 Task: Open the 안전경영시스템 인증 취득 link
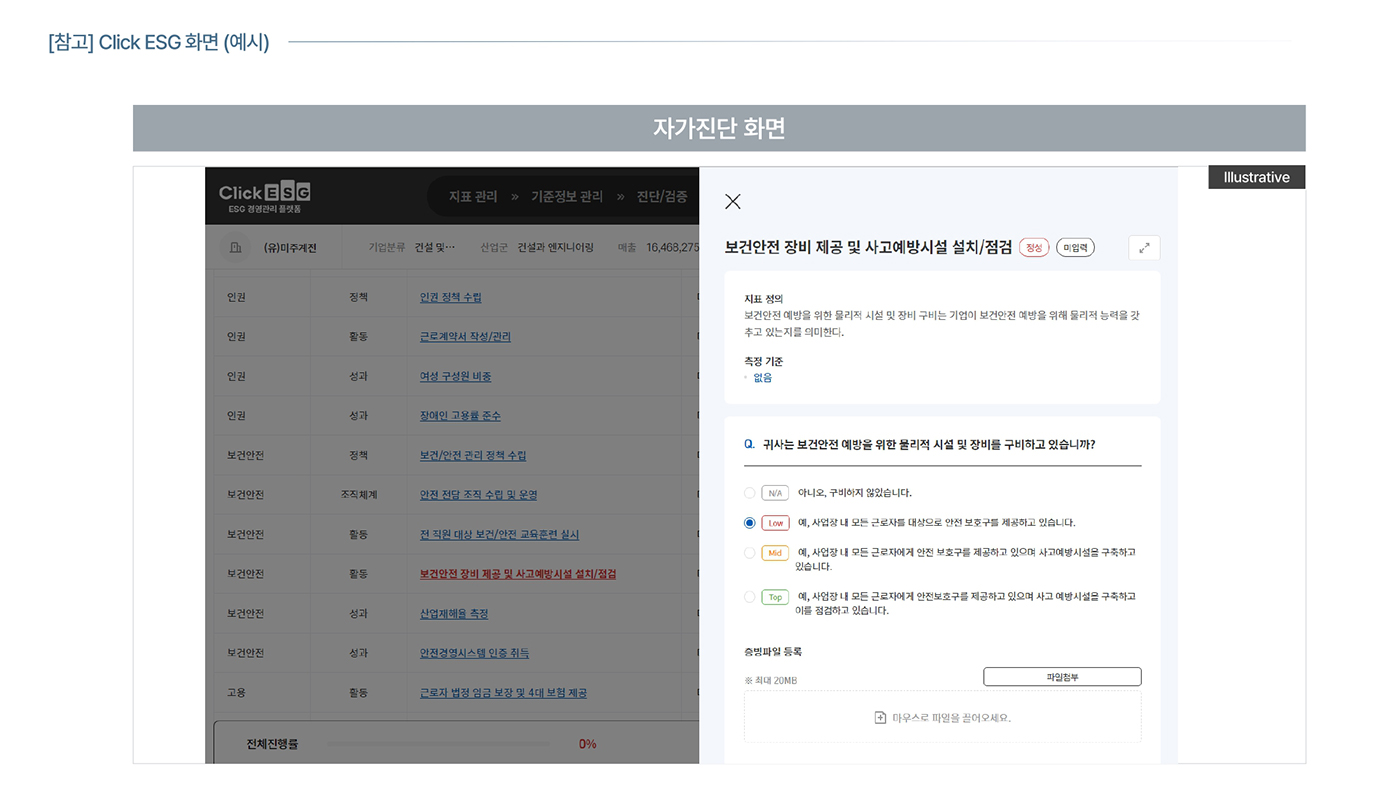pos(475,653)
